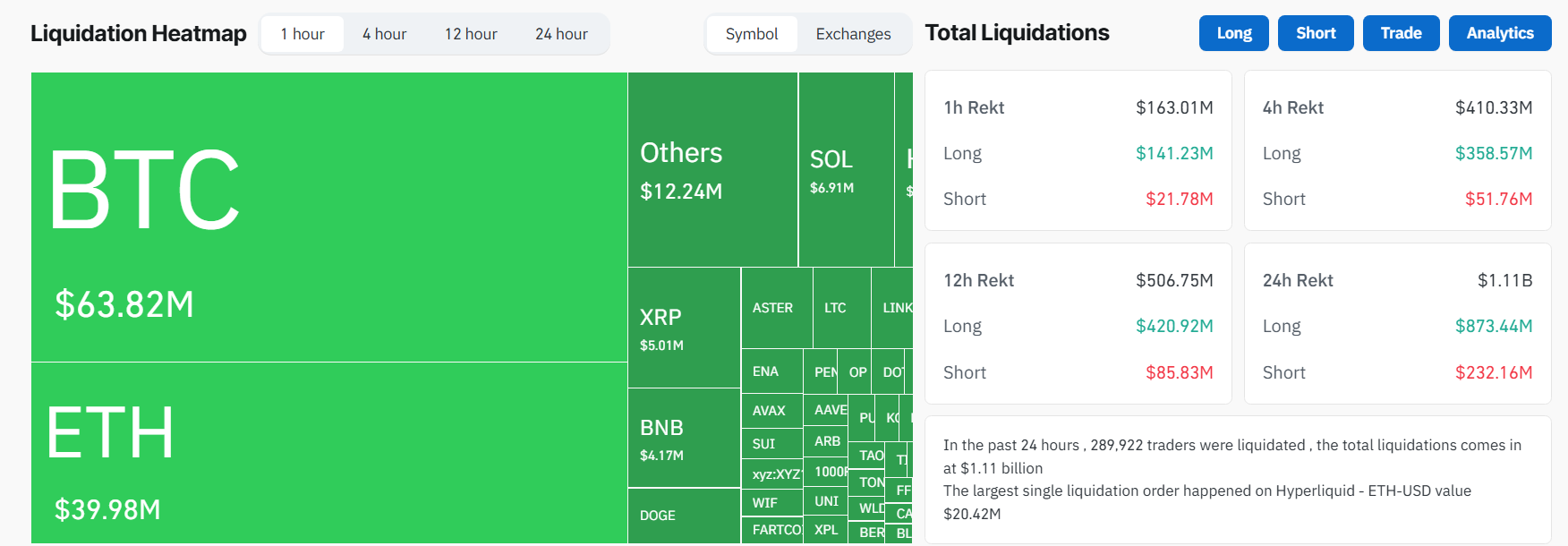1568x546 pixels.
Task: Choose the 12 hour timeframe
Action: 471,34
